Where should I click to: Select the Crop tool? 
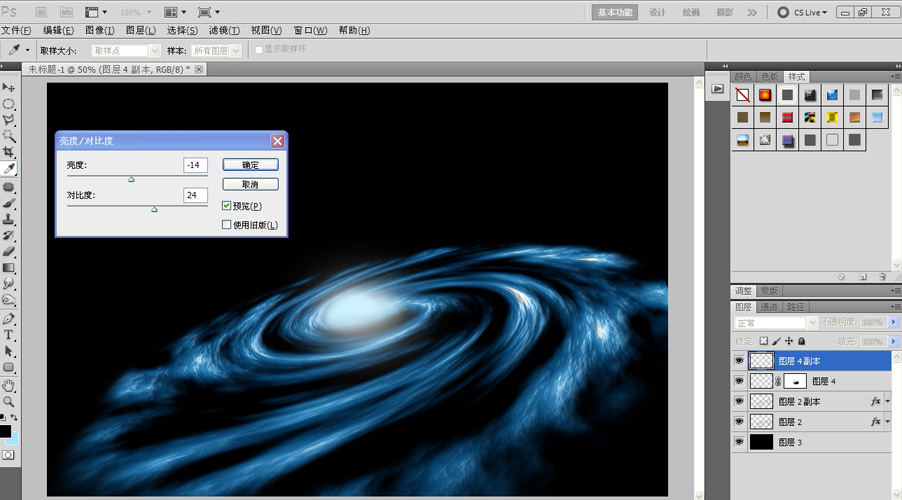pos(9,152)
